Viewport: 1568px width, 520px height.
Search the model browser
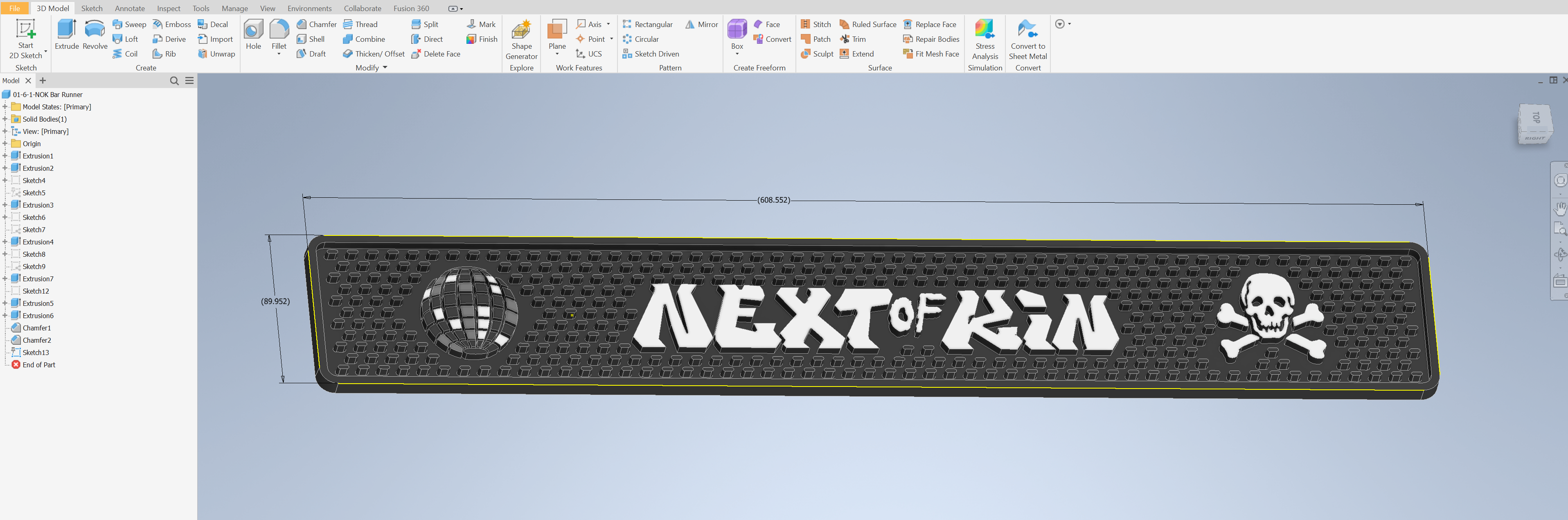coord(174,80)
